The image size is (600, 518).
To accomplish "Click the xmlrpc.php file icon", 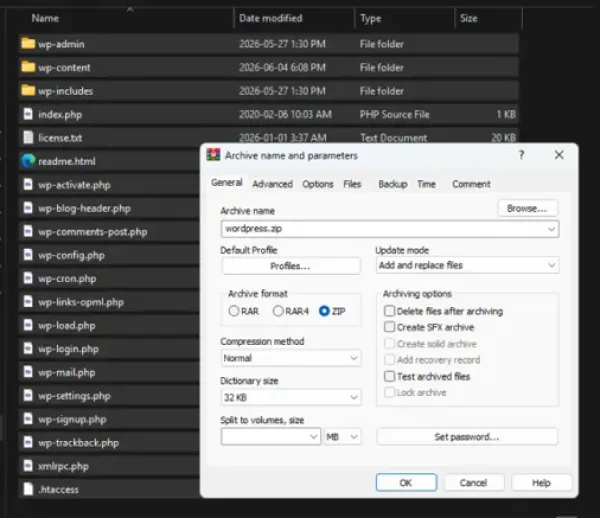I will pos(28,466).
